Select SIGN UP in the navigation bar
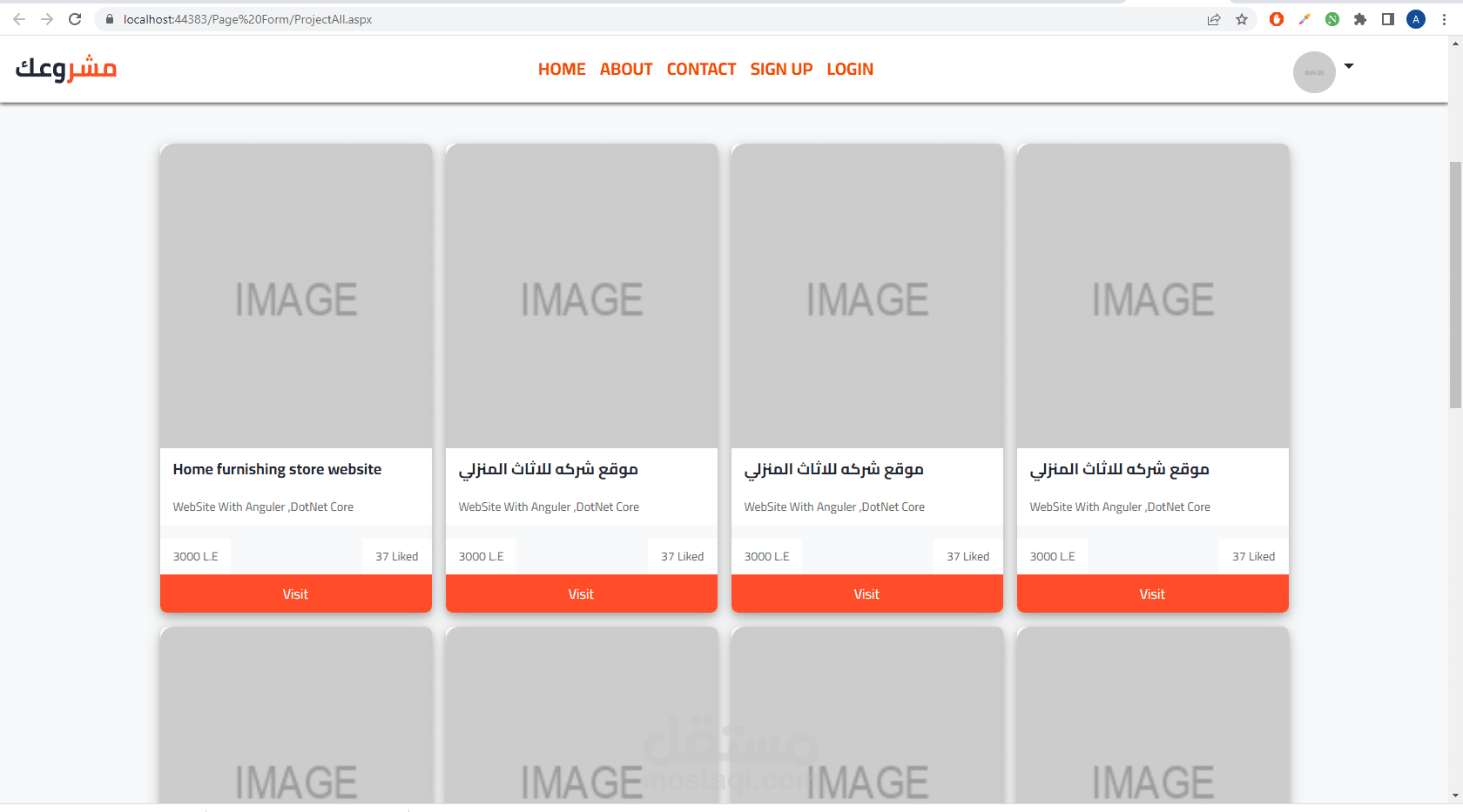The height and width of the screenshot is (812, 1463). 782,69
